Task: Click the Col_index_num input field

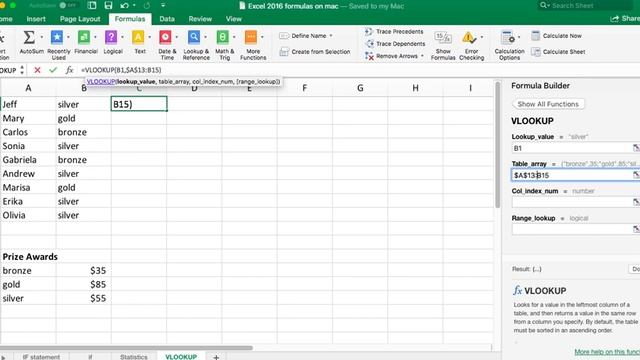Action: tap(571, 202)
